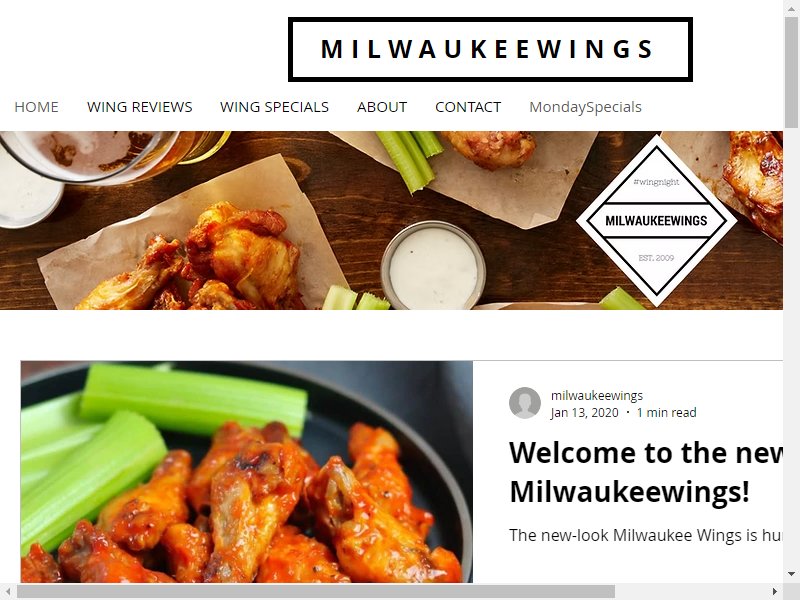Open the MondaySpecials nav link
Screen dimensions: 800x600
point(585,107)
